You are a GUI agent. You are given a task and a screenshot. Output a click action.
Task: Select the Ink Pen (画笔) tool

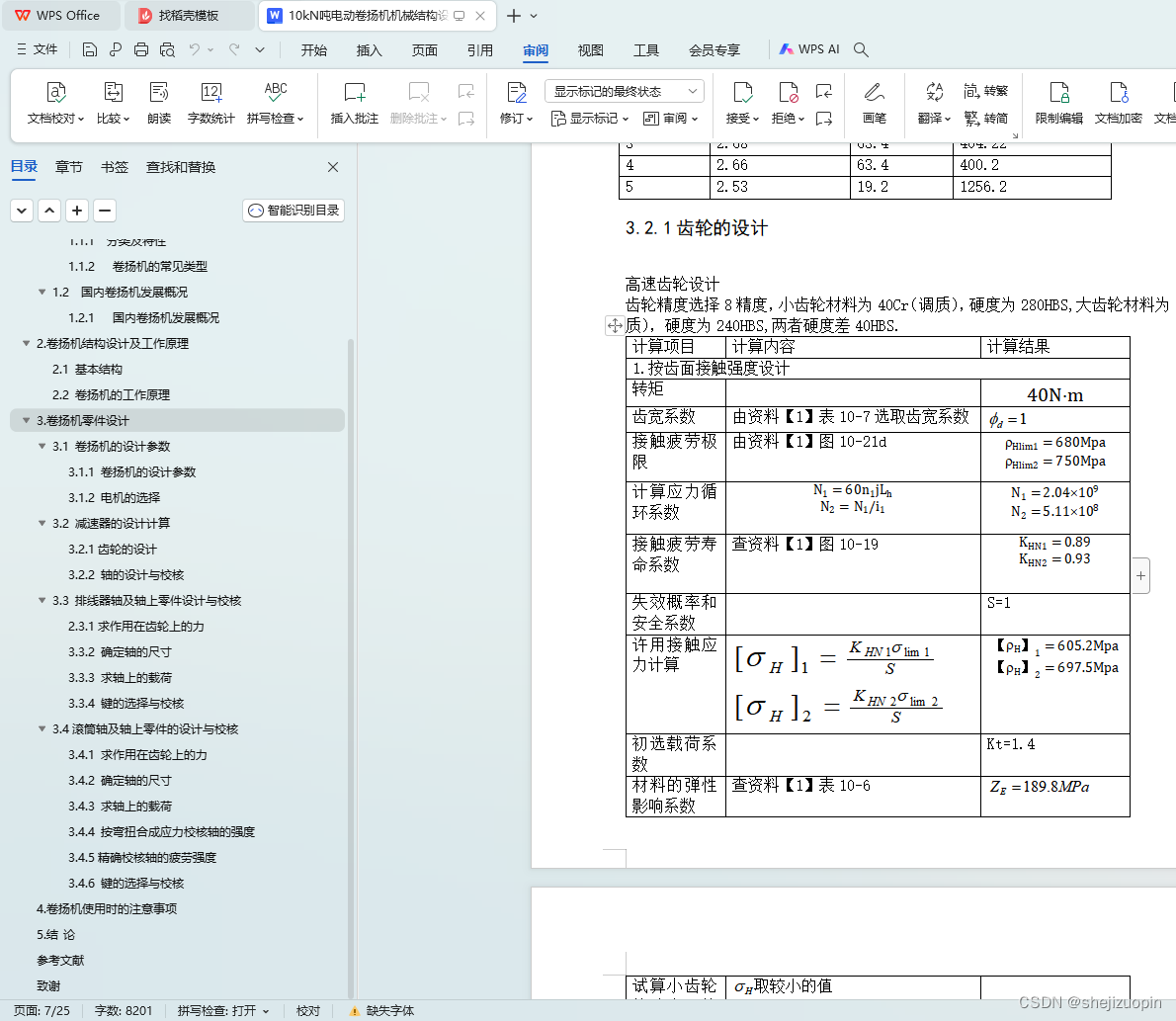[874, 102]
